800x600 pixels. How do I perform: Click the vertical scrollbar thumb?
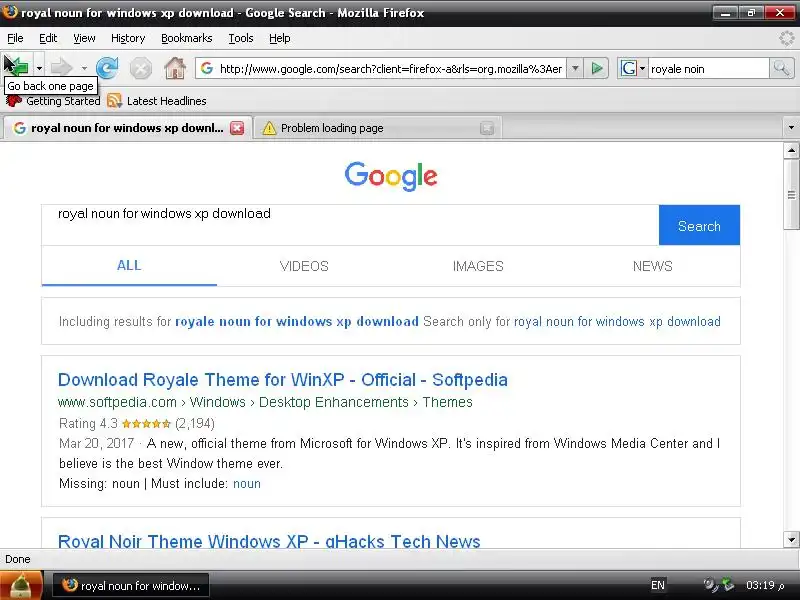coord(791,194)
